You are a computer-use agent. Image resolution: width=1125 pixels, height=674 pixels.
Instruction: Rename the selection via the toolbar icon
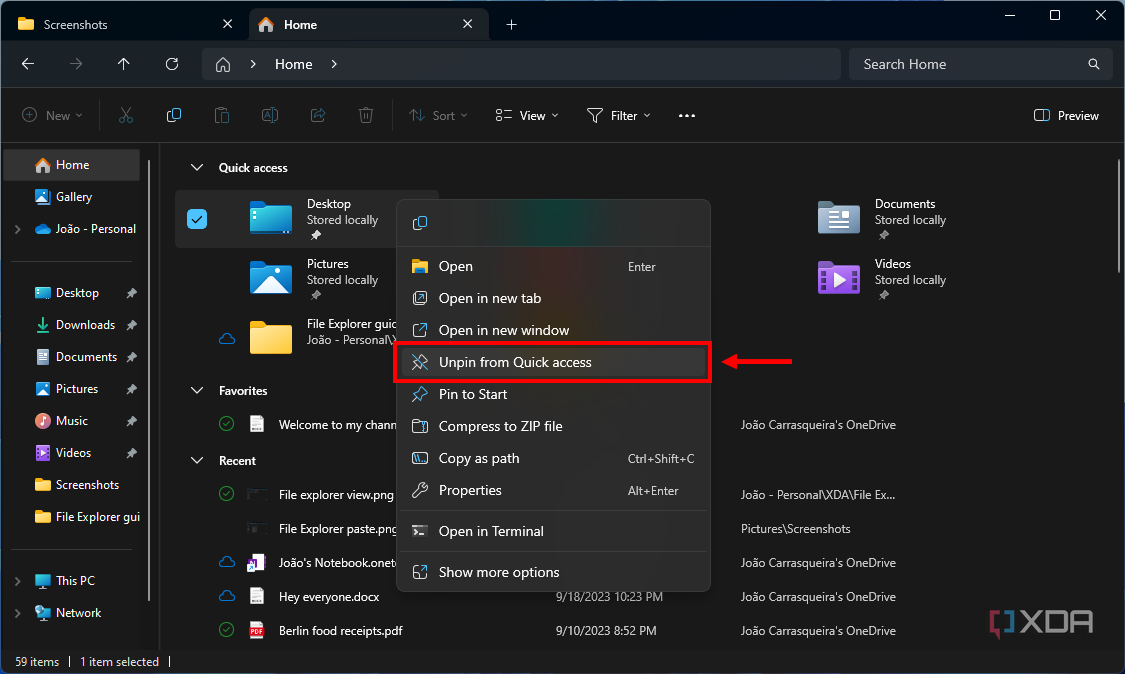(269, 115)
